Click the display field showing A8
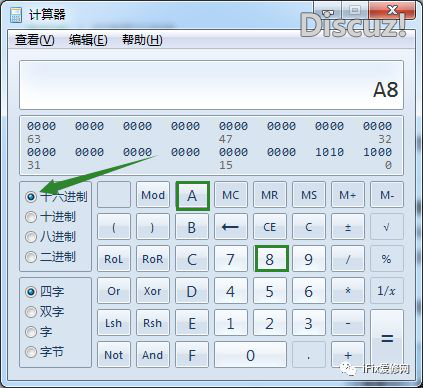Viewport: 423px width, 388px height. 211,85
